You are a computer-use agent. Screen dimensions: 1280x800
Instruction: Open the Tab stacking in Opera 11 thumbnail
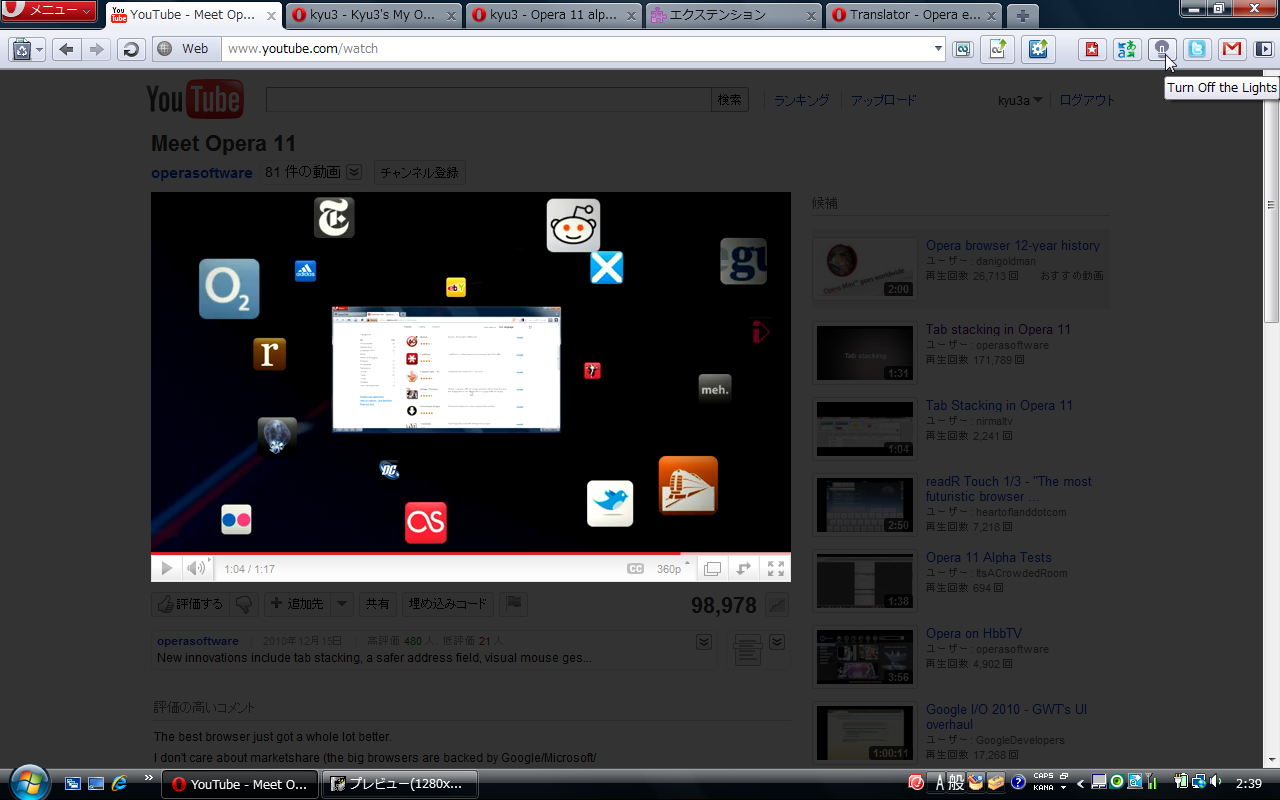pyautogui.click(x=865, y=353)
